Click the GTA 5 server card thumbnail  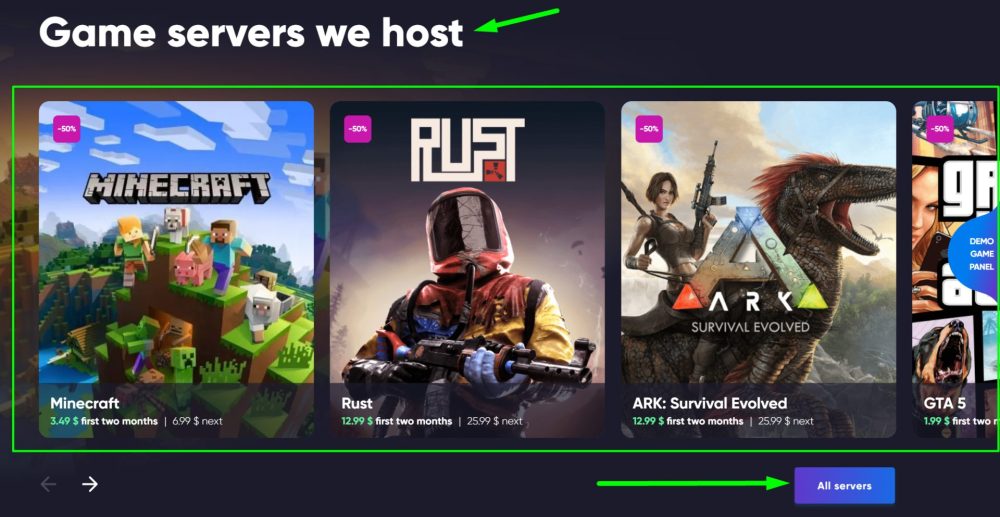pyautogui.click(x=955, y=269)
